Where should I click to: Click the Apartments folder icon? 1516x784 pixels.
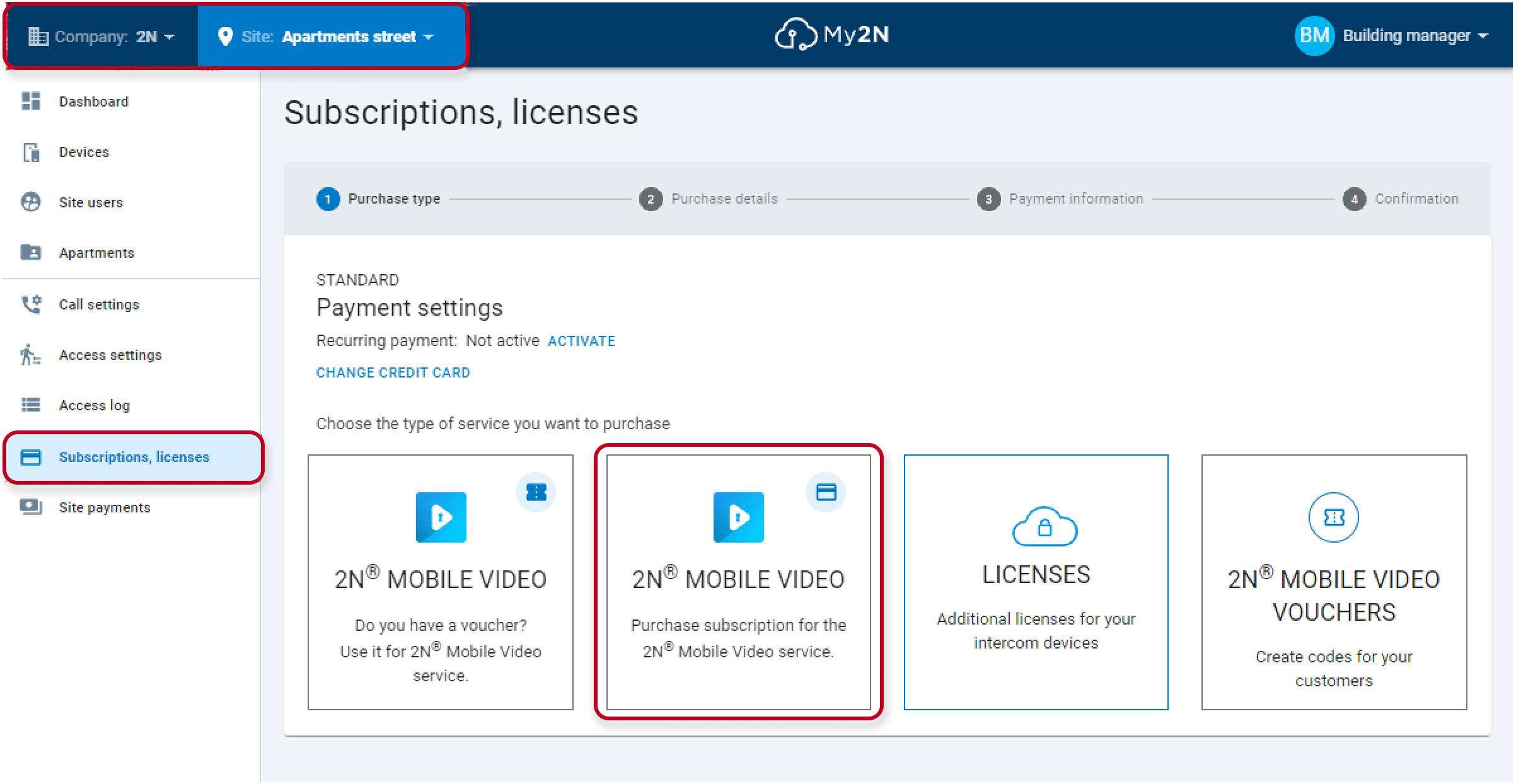tap(31, 253)
